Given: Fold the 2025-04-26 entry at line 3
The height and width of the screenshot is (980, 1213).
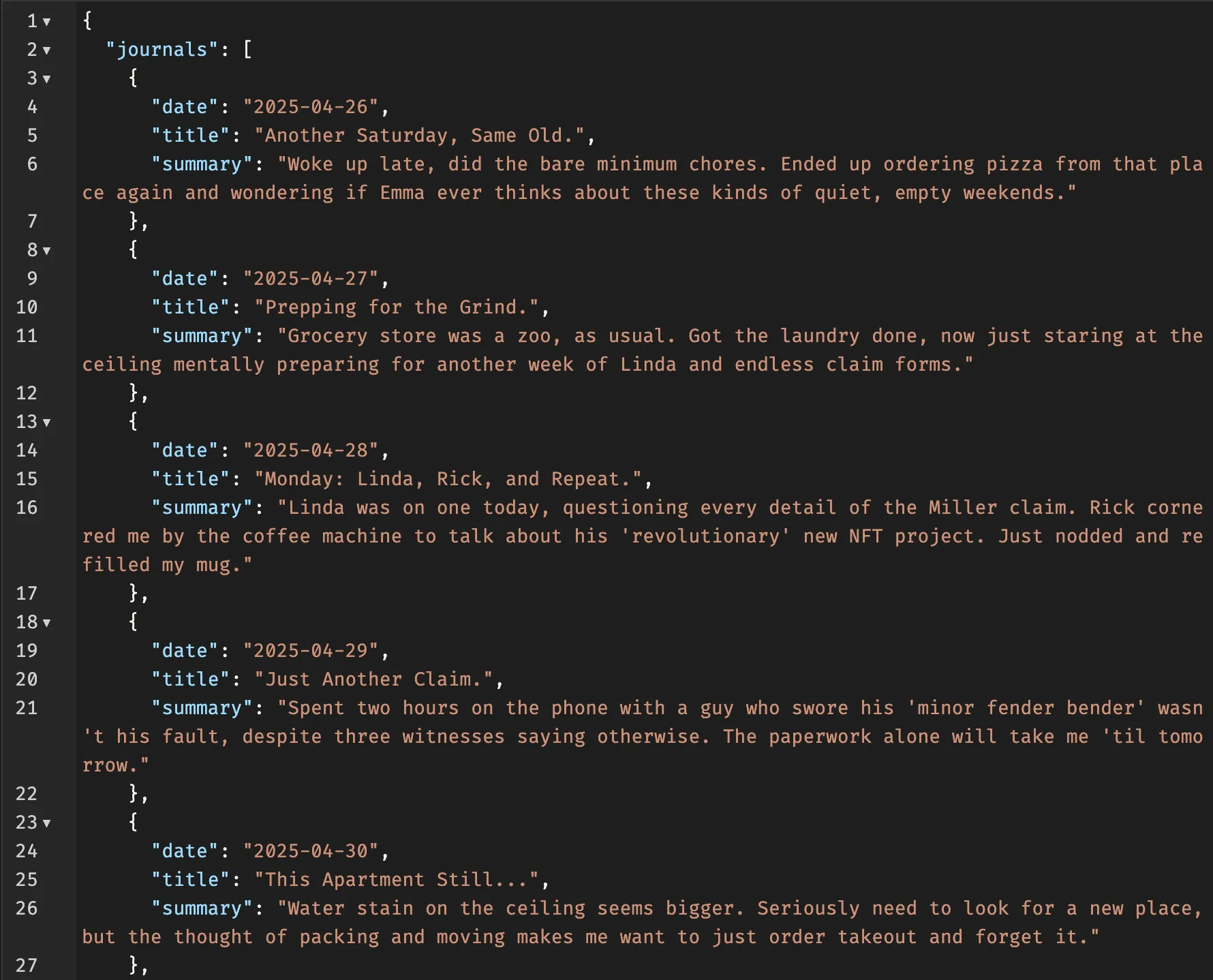Looking at the screenshot, I should [x=46, y=79].
